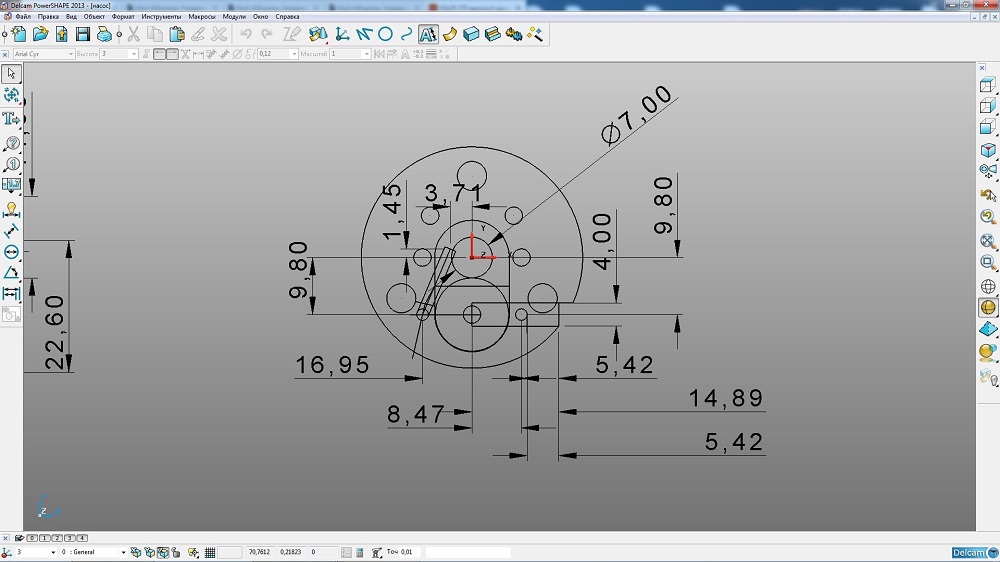Open the Workplane tool icon
This screenshot has height=562, width=1000.
pos(343,34)
